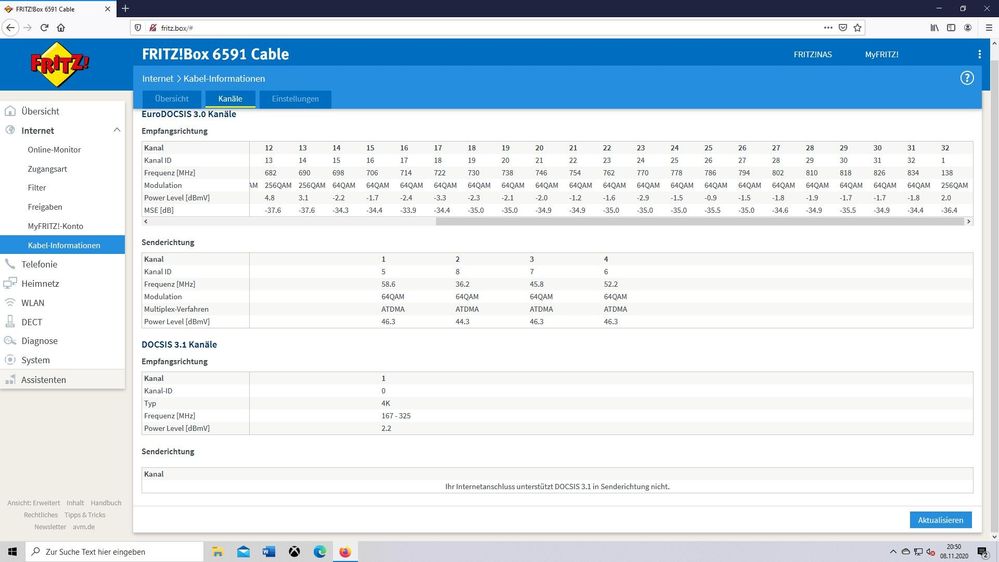Bookmark page with star icon
Screen dimensions: 999x562
(x=858, y=27)
